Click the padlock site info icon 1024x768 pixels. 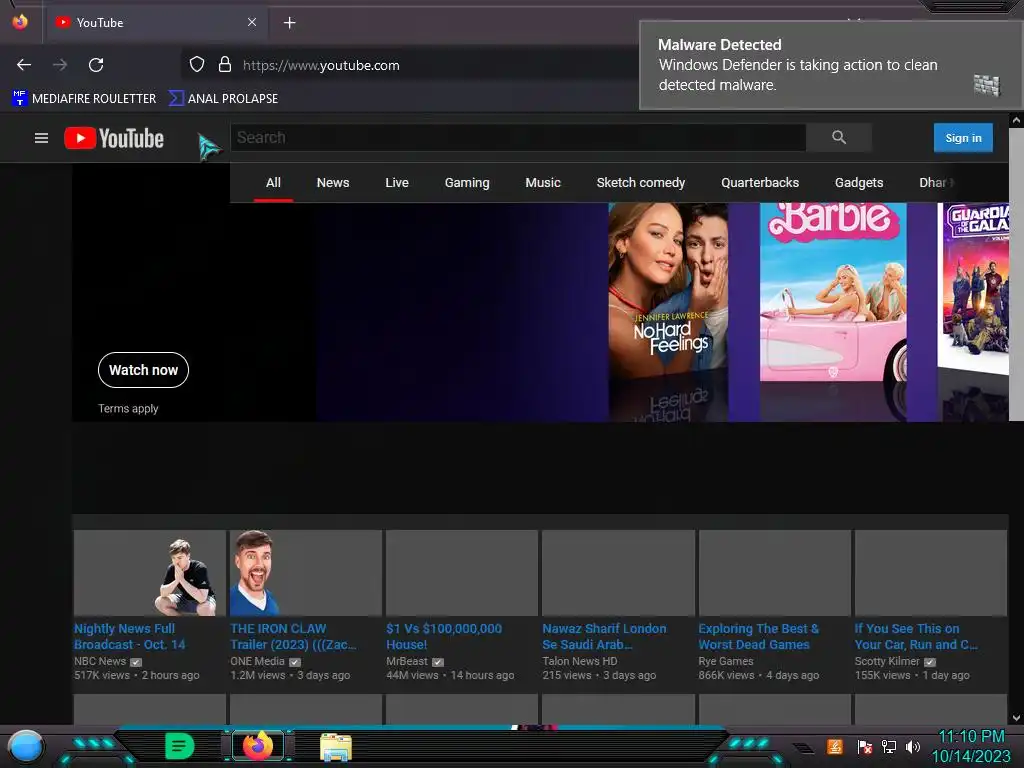click(x=225, y=65)
